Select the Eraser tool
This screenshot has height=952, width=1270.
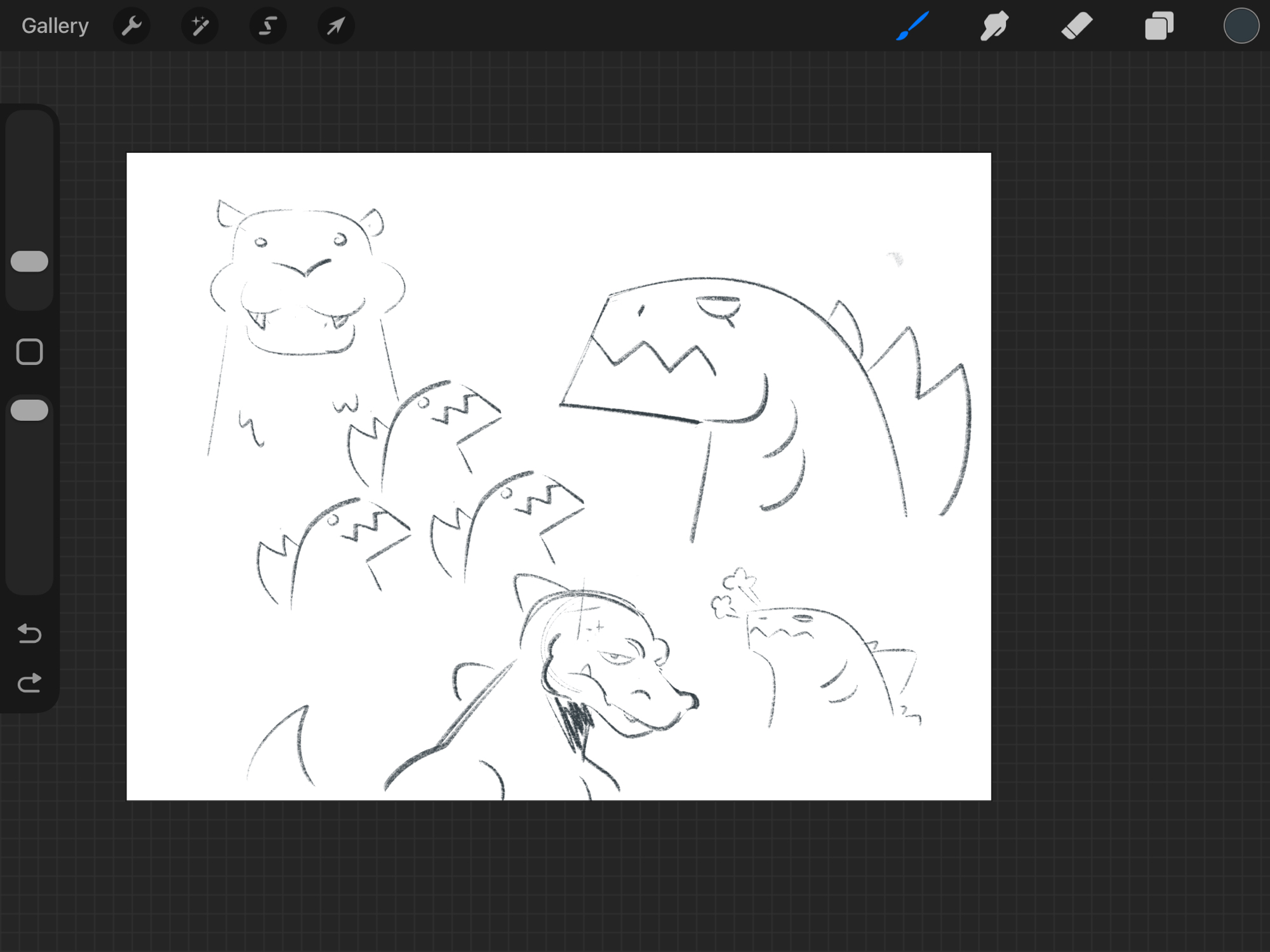pyautogui.click(x=1077, y=26)
